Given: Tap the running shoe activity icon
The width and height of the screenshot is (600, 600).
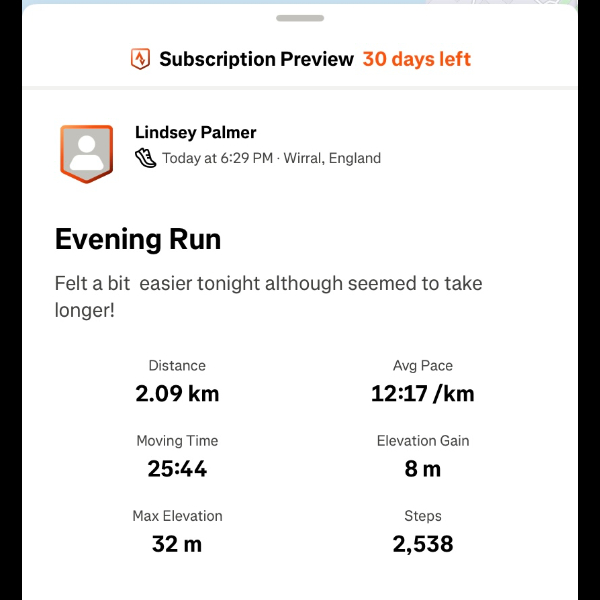Looking at the screenshot, I should pyautogui.click(x=146, y=158).
